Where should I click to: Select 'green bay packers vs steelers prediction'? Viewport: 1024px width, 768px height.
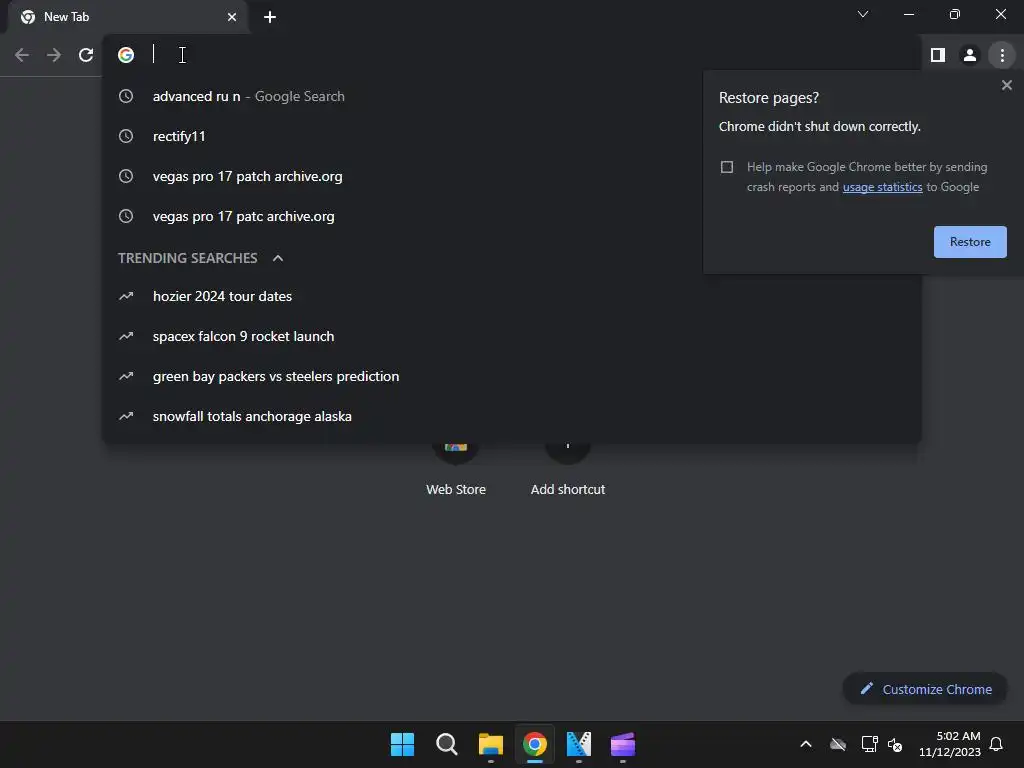(511, 376)
